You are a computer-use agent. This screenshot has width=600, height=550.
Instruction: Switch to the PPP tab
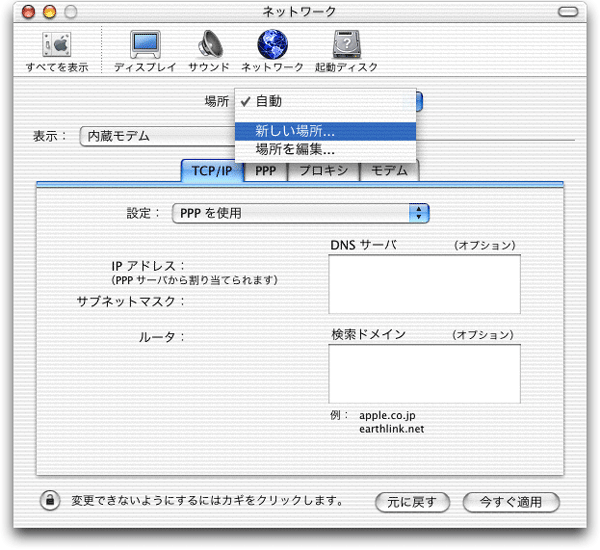tap(265, 170)
